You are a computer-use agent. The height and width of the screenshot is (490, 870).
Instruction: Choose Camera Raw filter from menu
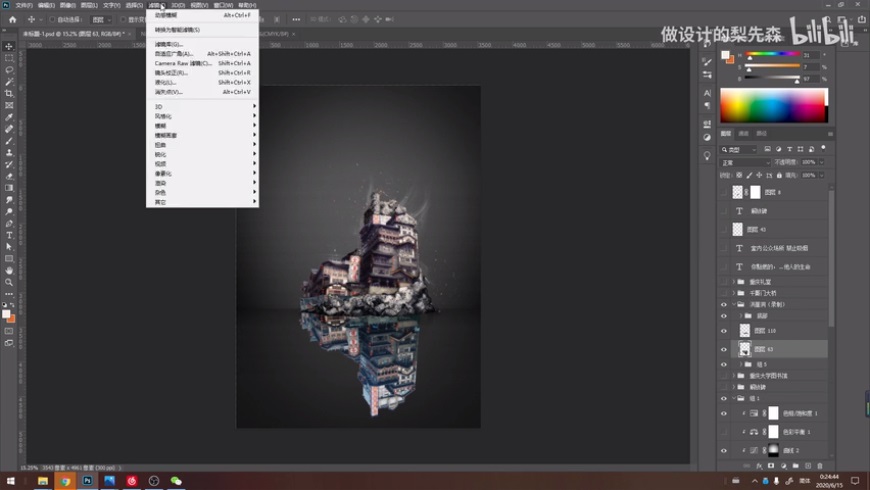(x=182, y=63)
